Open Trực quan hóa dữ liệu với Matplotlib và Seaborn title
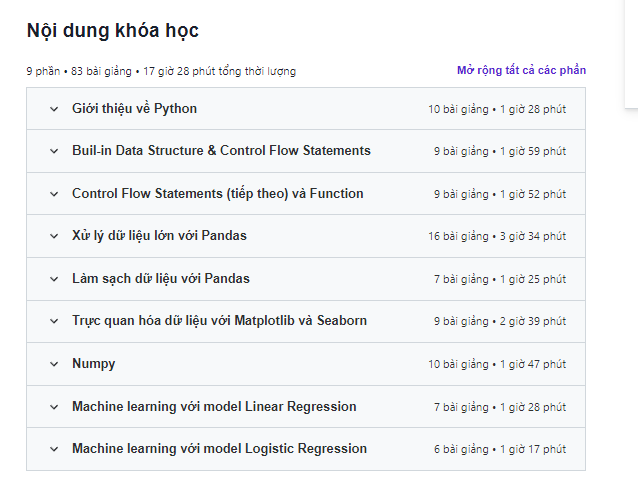The image size is (638, 488). pos(219,321)
